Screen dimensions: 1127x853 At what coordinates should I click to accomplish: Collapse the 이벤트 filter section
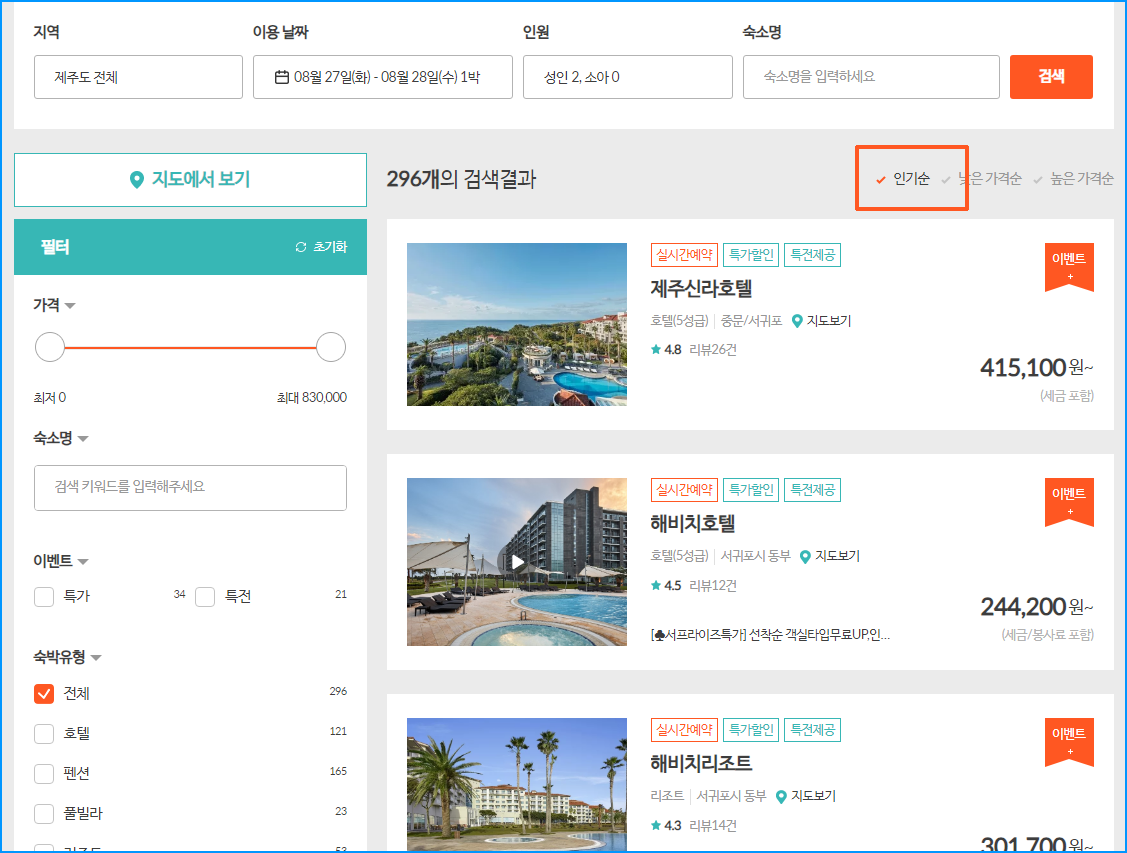coord(60,561)
